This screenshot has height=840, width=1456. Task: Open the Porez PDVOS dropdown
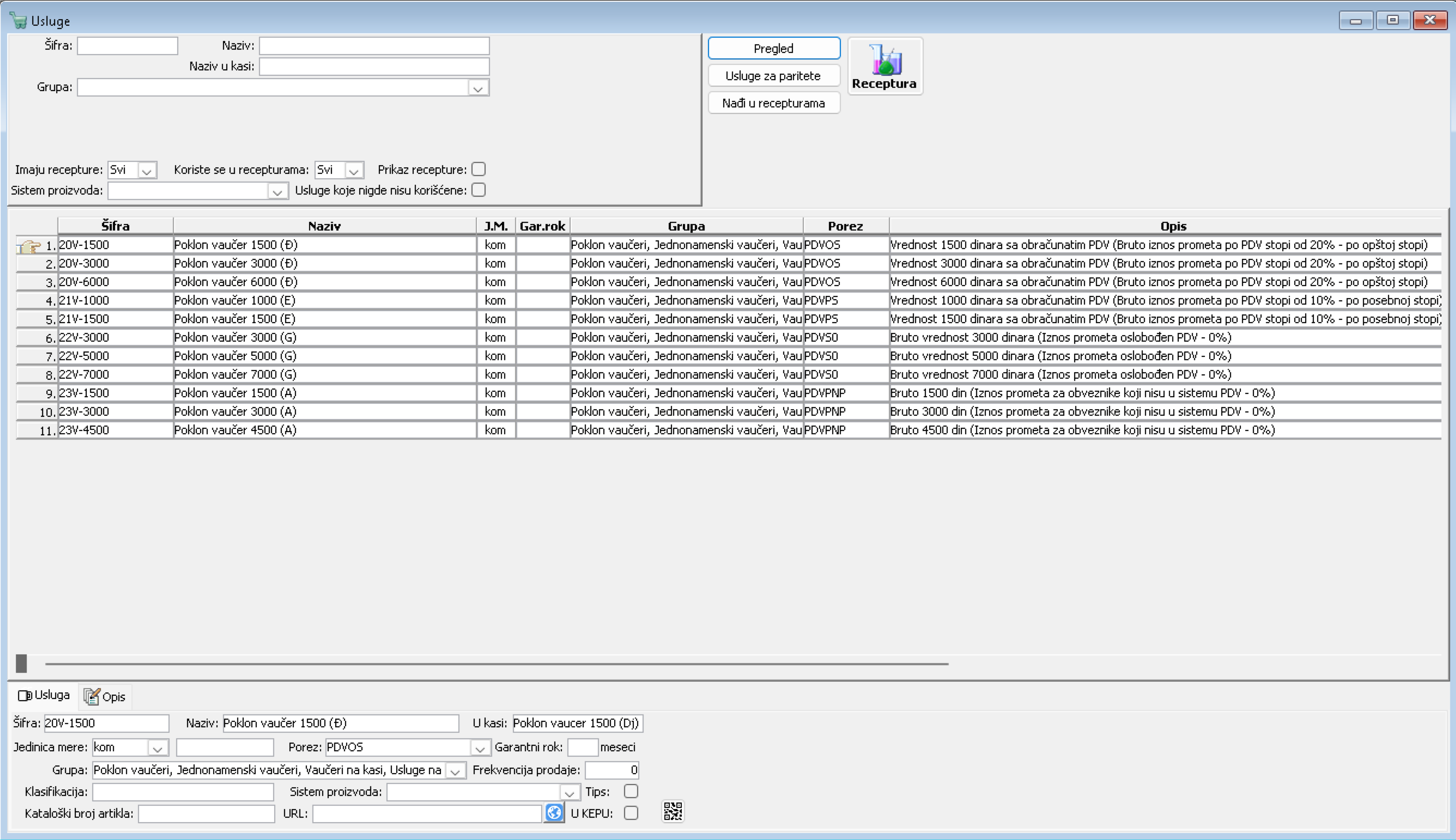click(479, 748)
